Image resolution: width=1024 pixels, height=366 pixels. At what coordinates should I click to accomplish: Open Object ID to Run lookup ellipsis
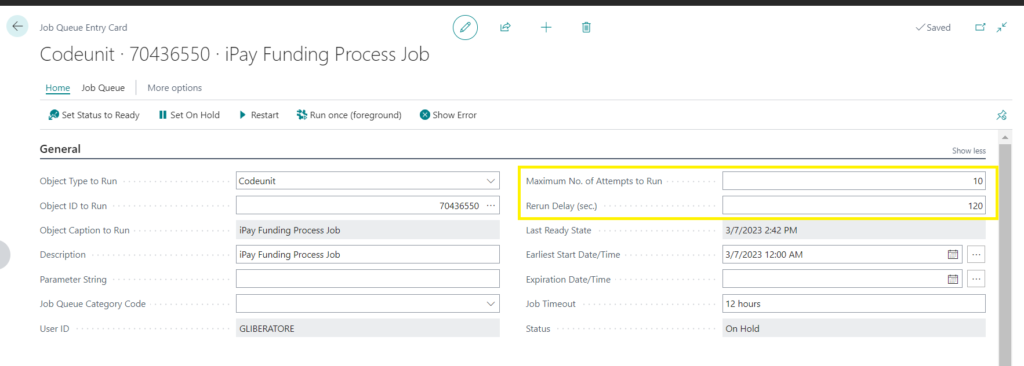point(491,206)
